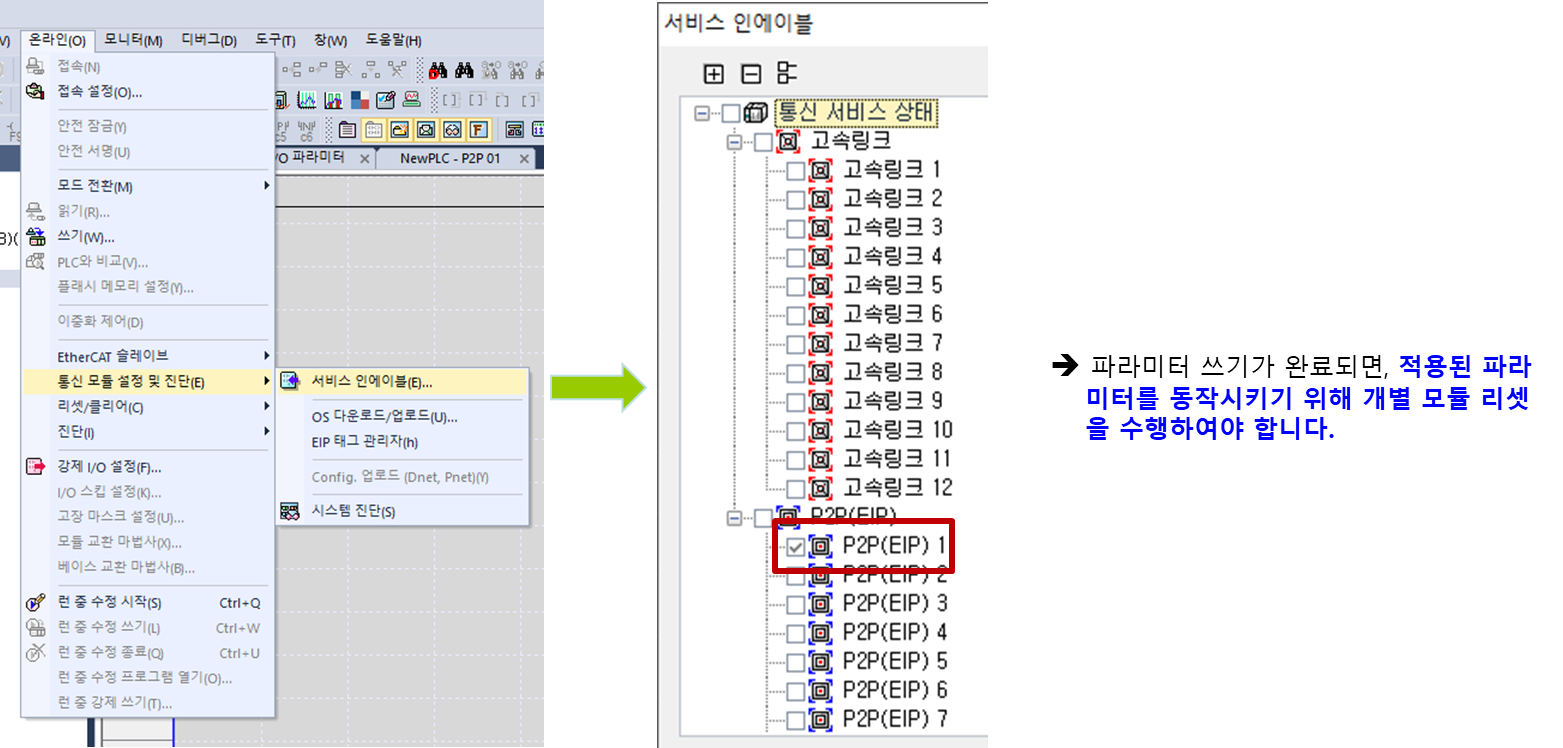
Task: Open the 도구(T) menu
Action: pyautogui.click(x=275, y=40)
